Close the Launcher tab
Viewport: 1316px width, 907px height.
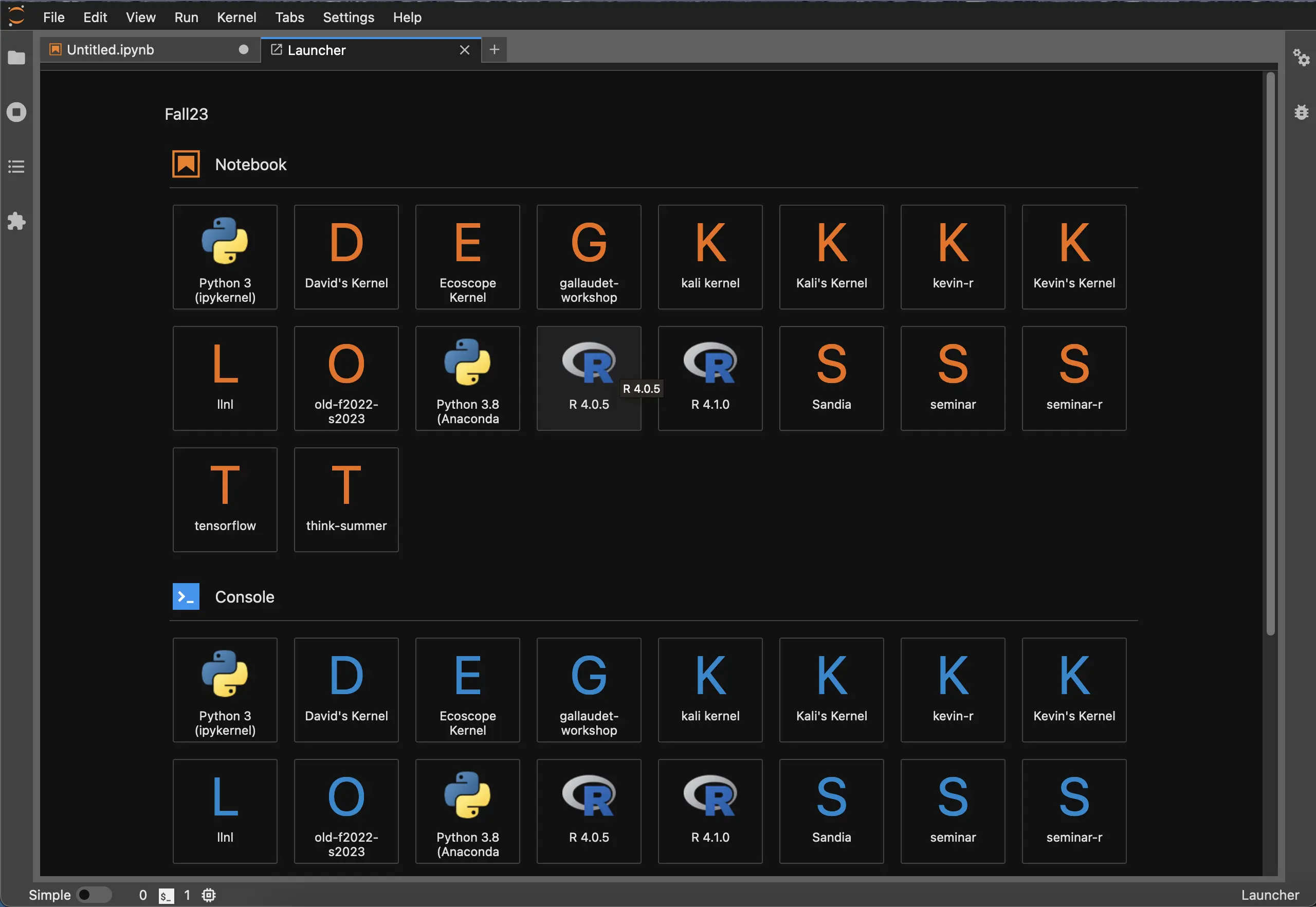point(464,50)
